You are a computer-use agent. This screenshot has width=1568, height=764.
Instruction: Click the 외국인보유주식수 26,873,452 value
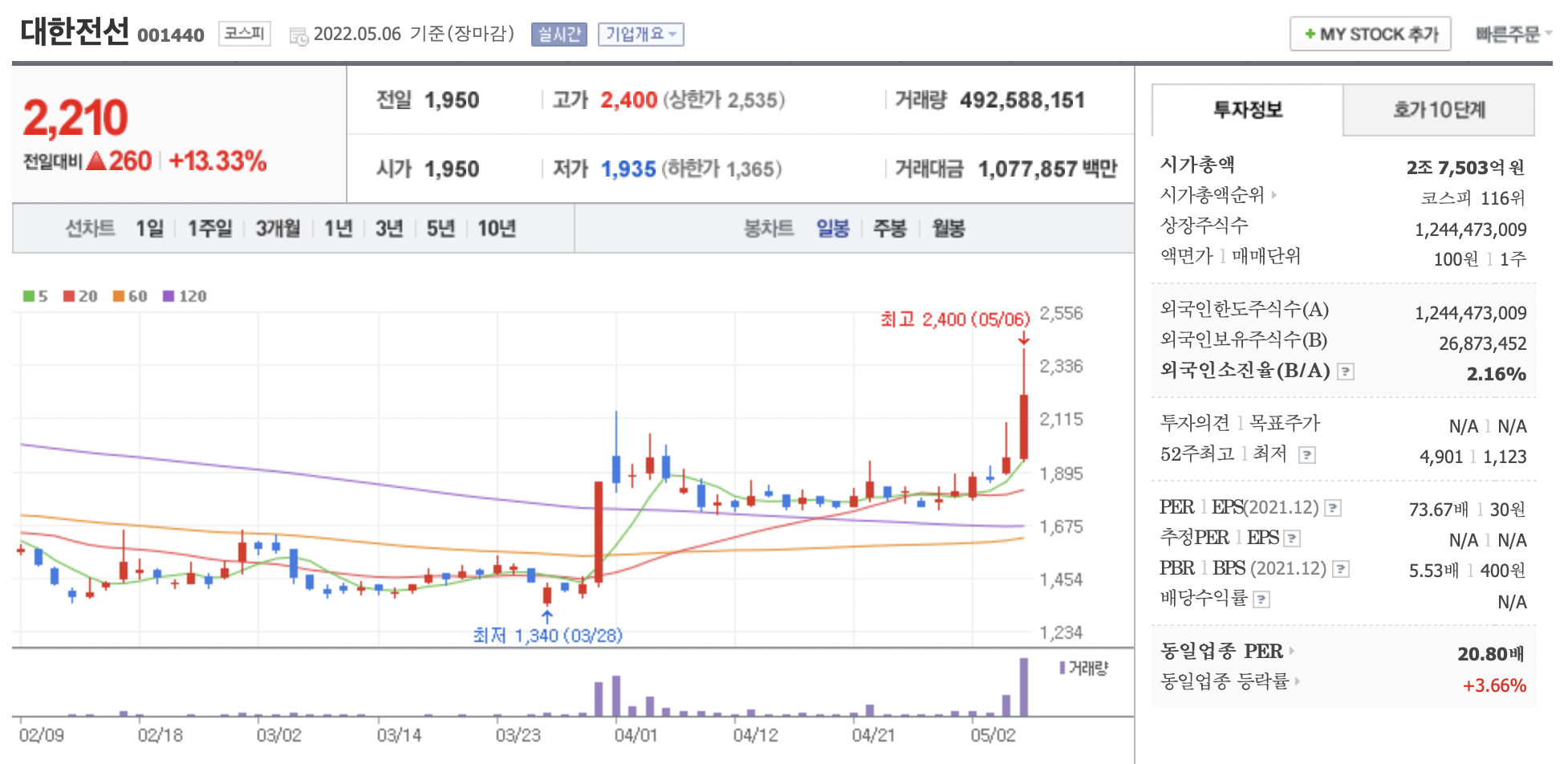click(x=1483, y=343)
